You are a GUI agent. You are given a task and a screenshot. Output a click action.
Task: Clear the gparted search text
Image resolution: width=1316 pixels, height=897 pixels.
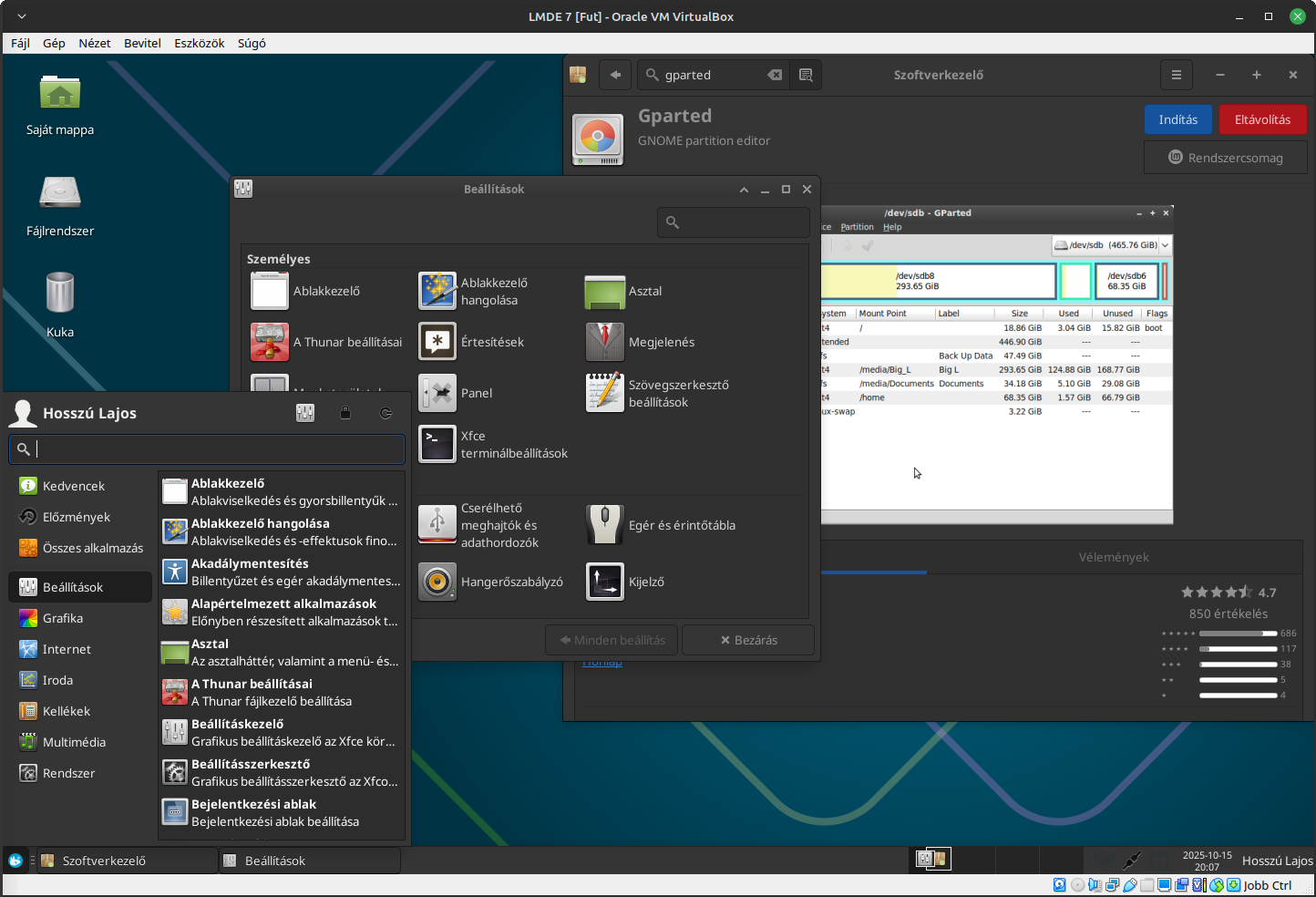tap(775, 75)
